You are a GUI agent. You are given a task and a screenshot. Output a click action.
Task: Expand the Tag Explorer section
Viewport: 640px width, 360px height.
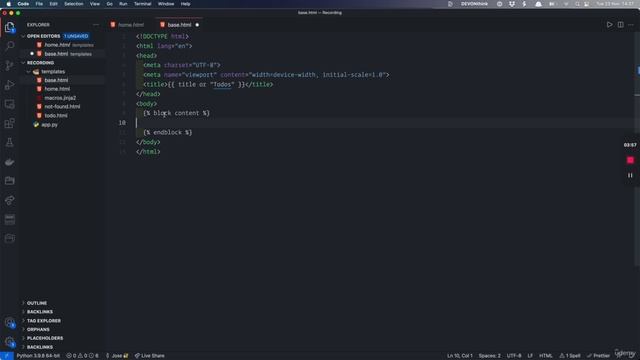[x=44, y=320]
